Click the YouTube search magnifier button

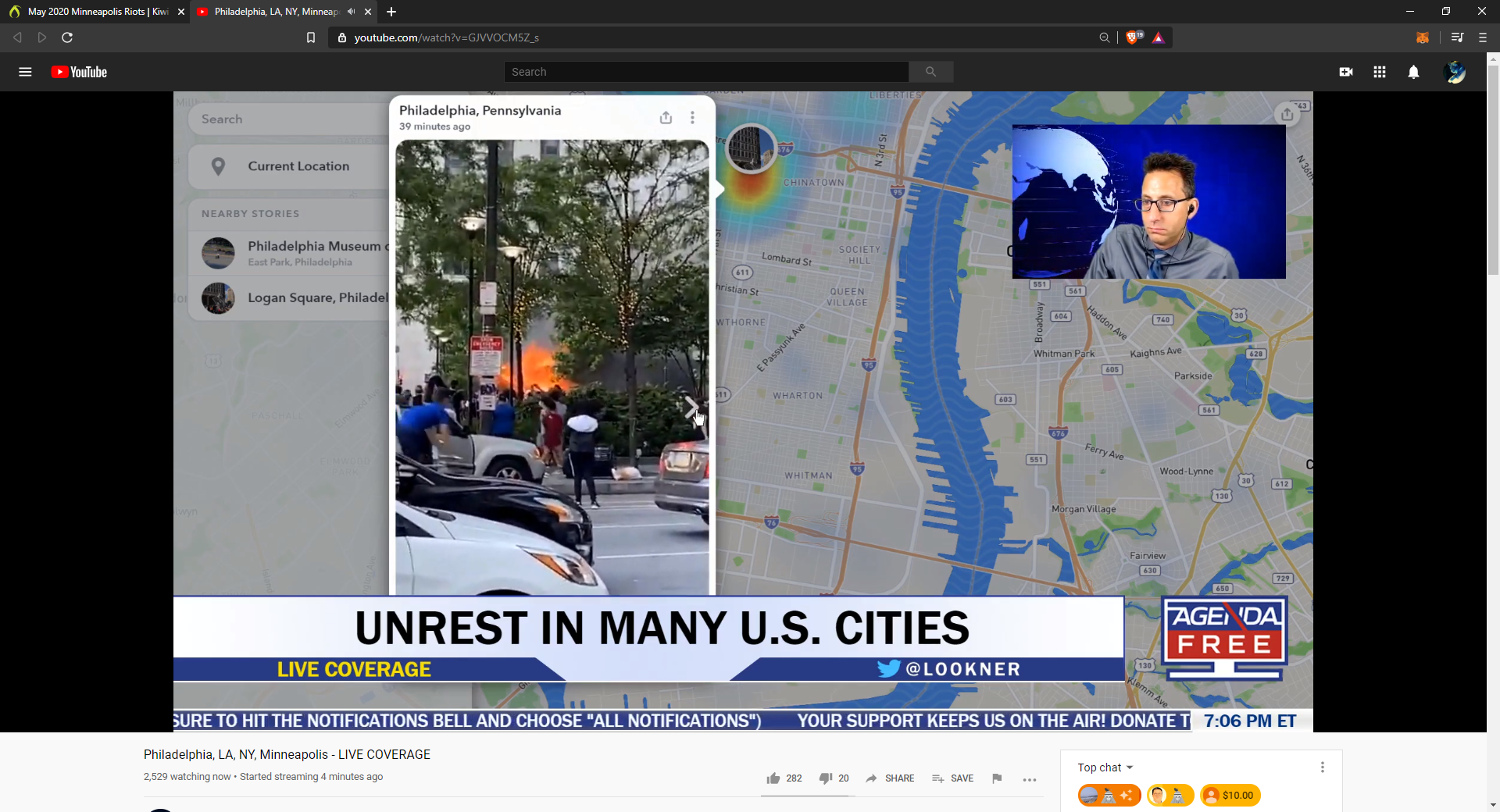930,72
